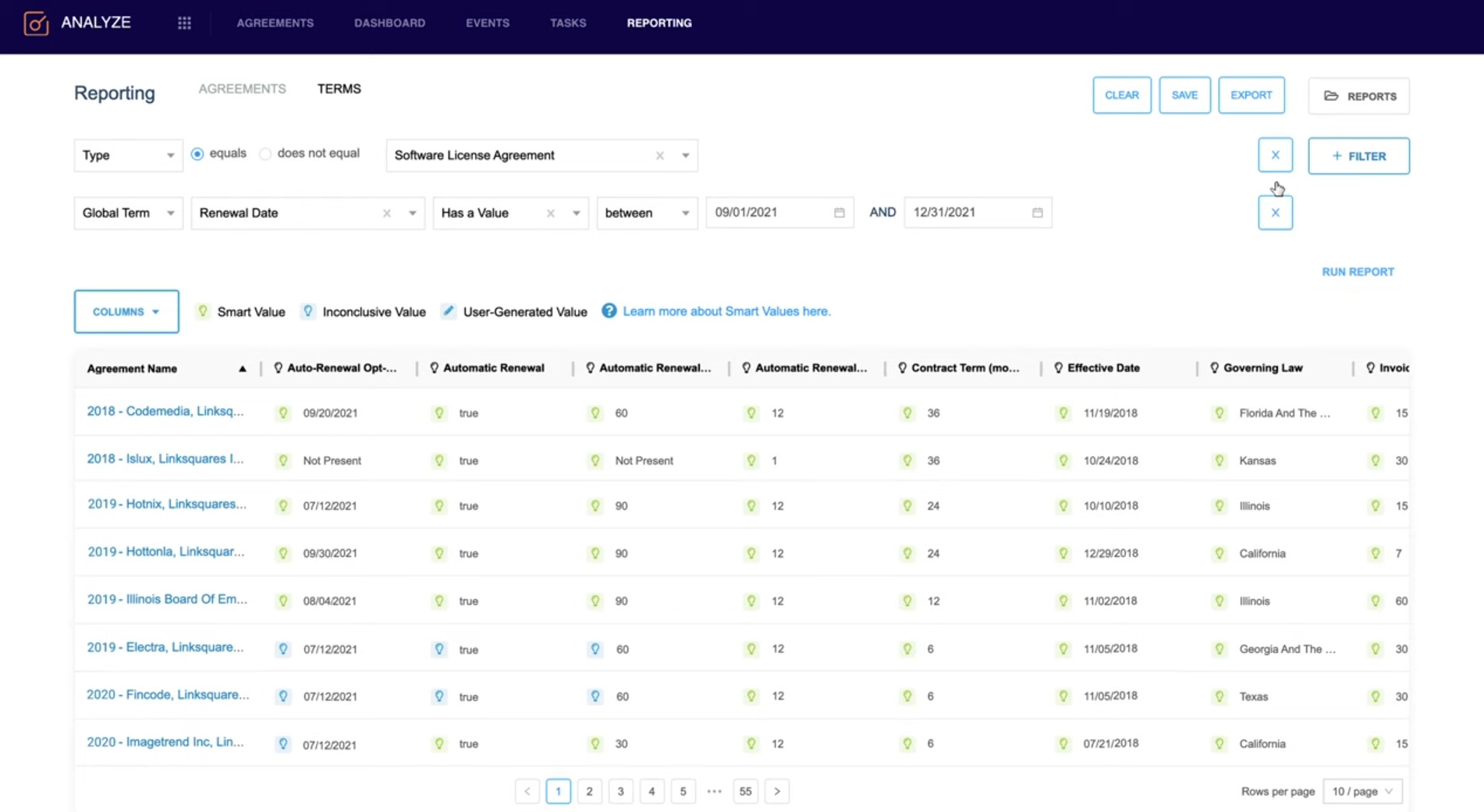Image resolution: width=1484 pixels, height=812 pixels.
Task: Click Run Report
Action: pyautogui.click(x=1358, y=271)
